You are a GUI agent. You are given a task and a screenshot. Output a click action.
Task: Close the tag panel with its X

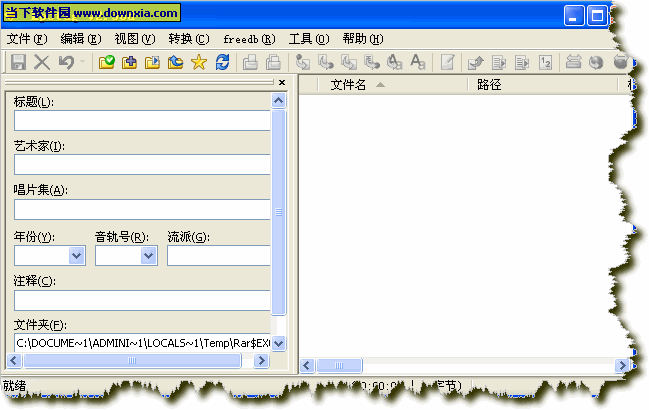click(x=282, y=82)
